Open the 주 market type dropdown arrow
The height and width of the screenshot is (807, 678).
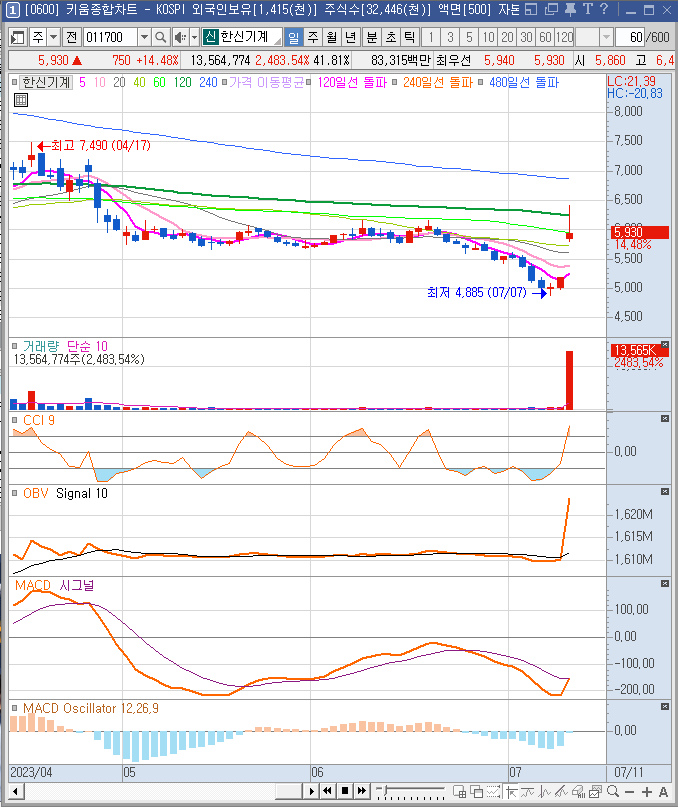click(53, 37)
